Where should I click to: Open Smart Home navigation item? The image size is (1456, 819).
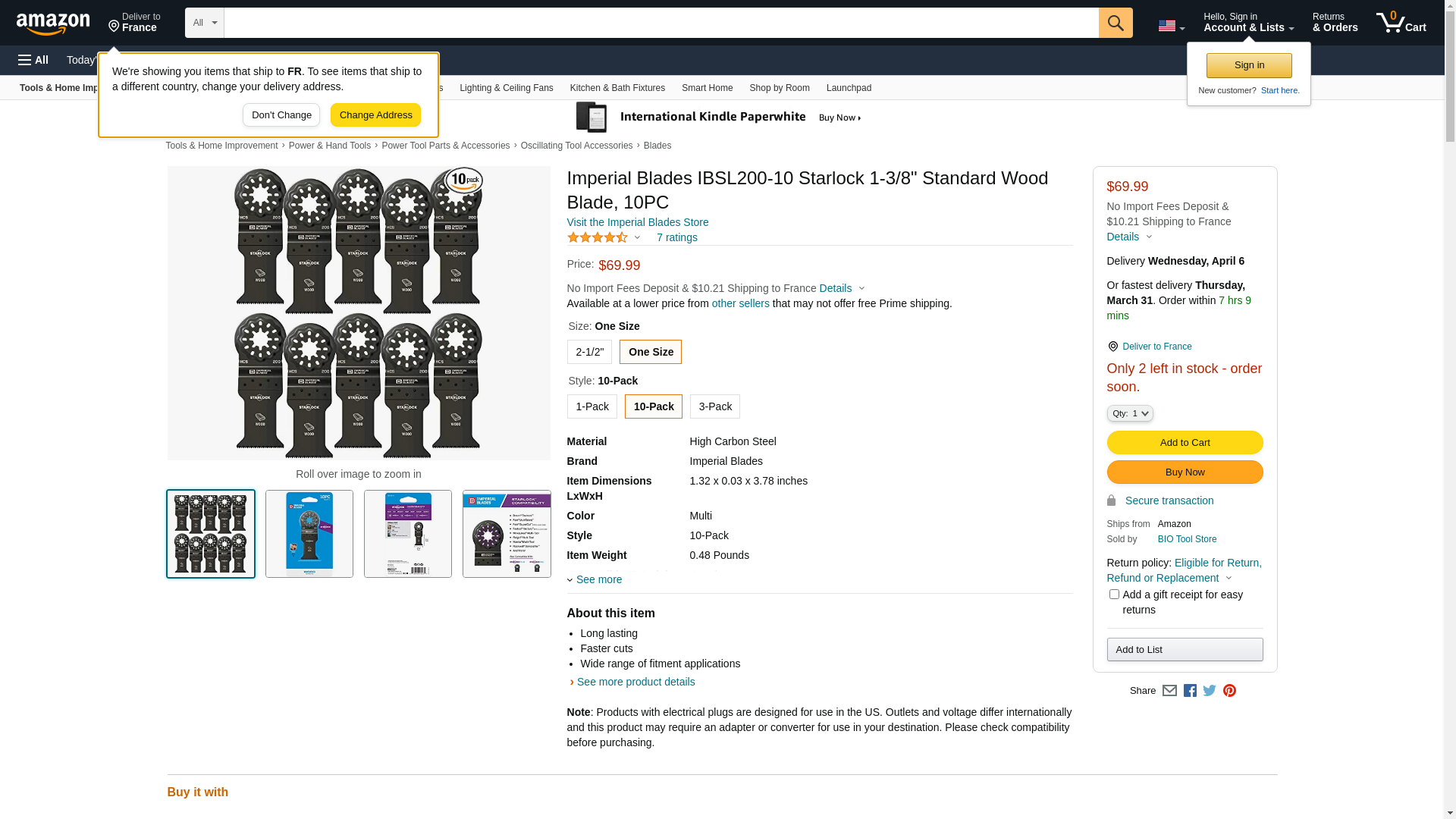tap(707, 88)
